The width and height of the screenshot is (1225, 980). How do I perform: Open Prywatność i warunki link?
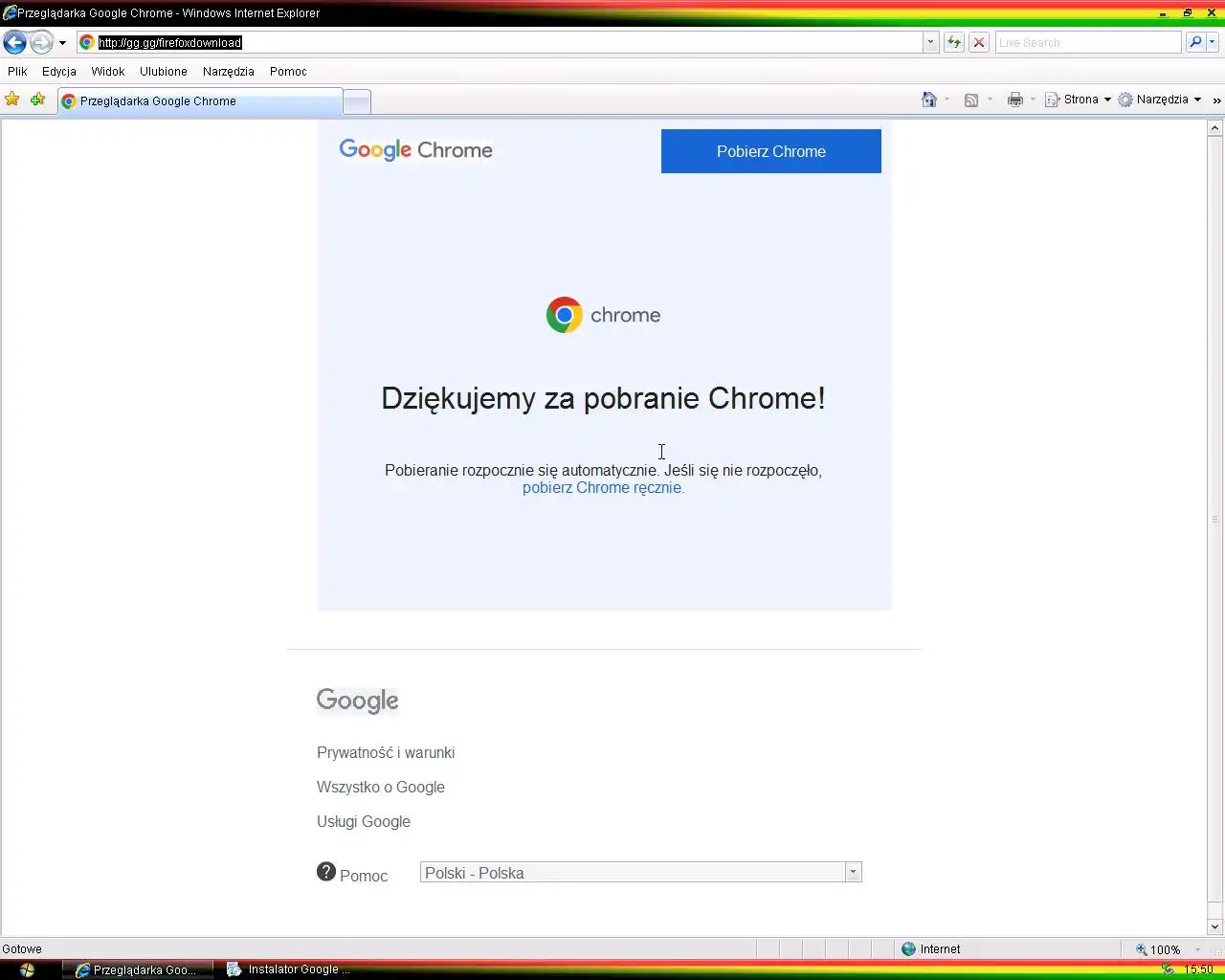(x=386, y=753)
